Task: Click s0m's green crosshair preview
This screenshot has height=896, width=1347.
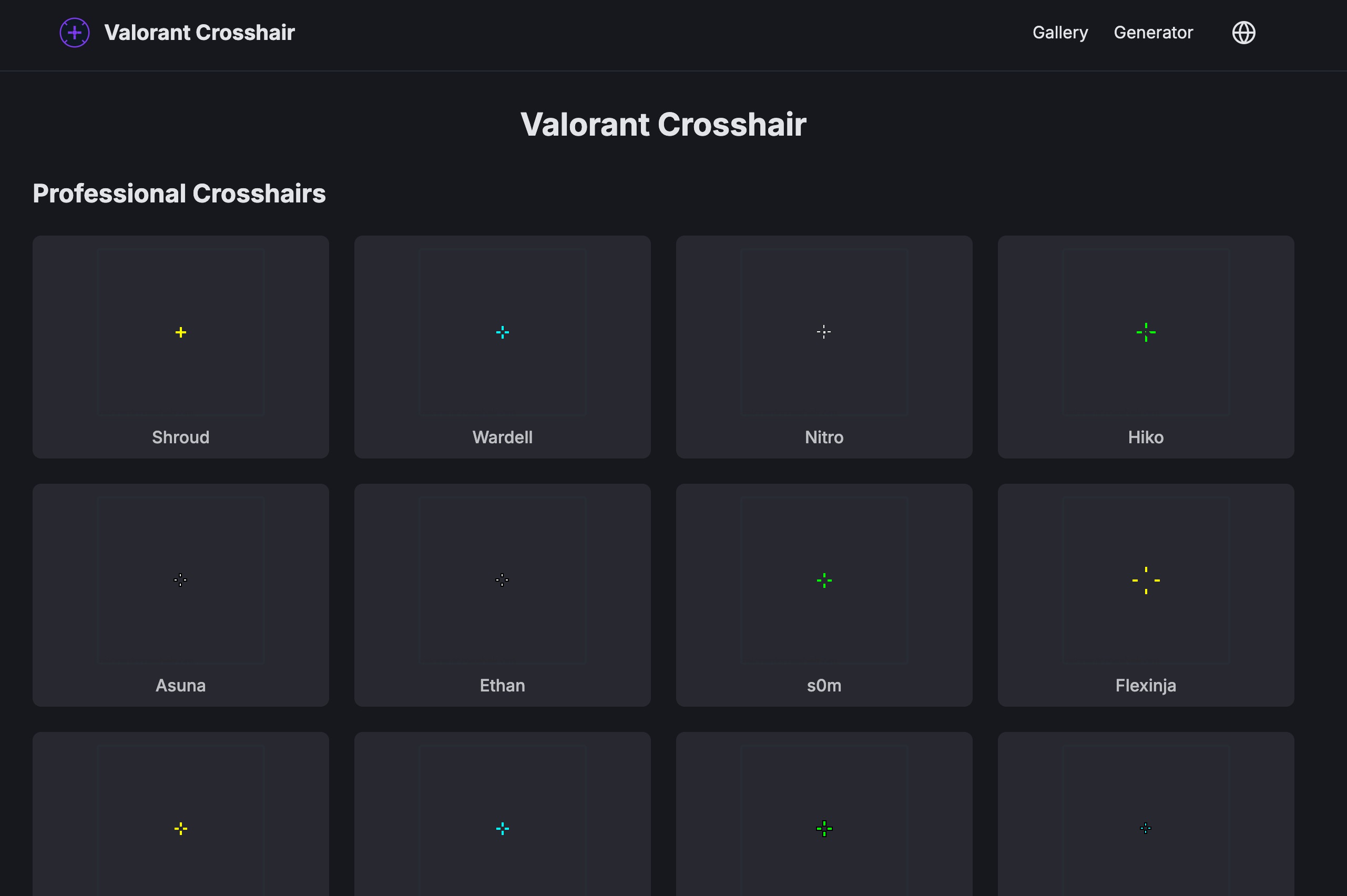Action: (x=824, y=580)
